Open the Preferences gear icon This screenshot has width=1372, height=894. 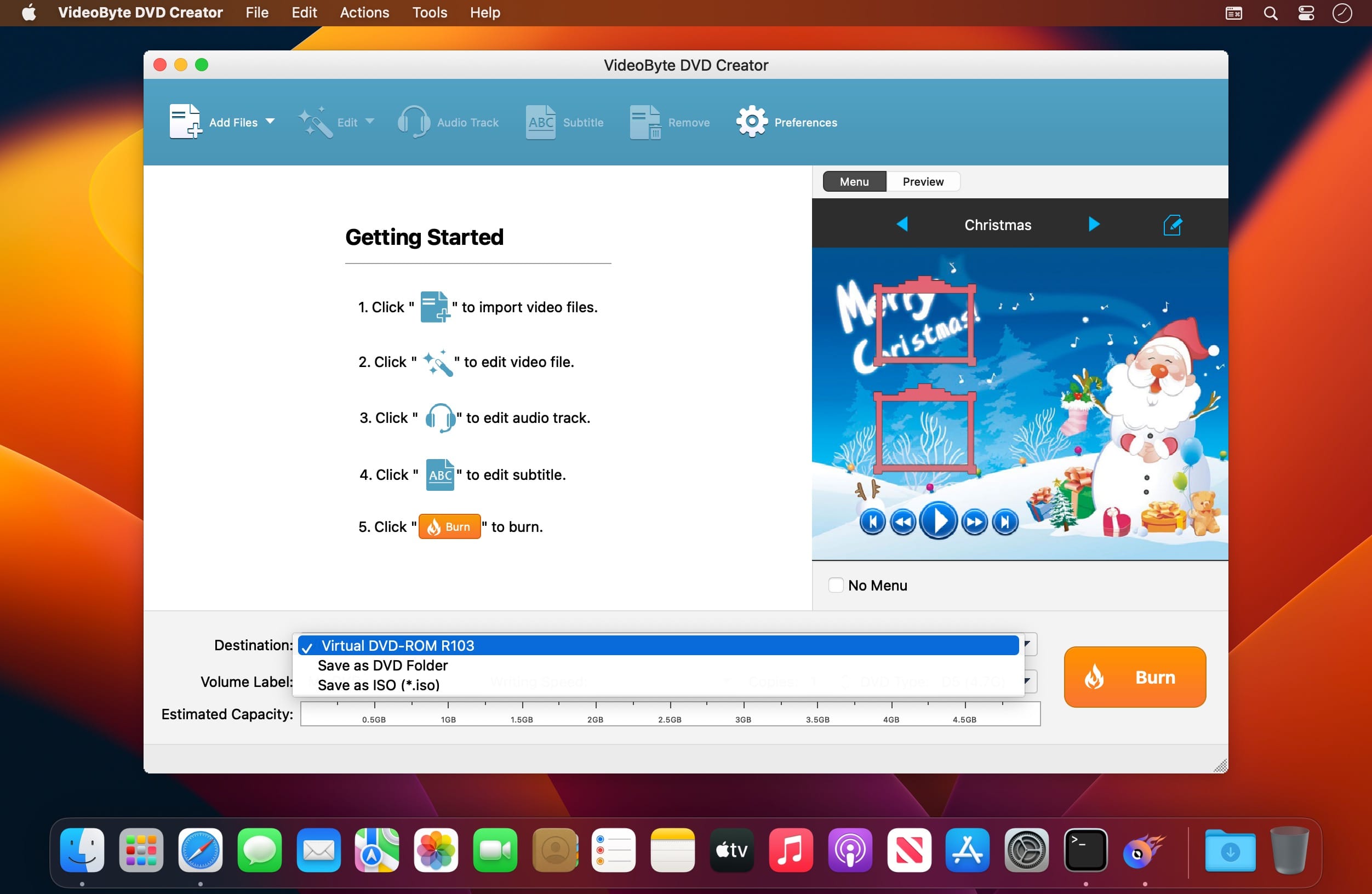751,122
